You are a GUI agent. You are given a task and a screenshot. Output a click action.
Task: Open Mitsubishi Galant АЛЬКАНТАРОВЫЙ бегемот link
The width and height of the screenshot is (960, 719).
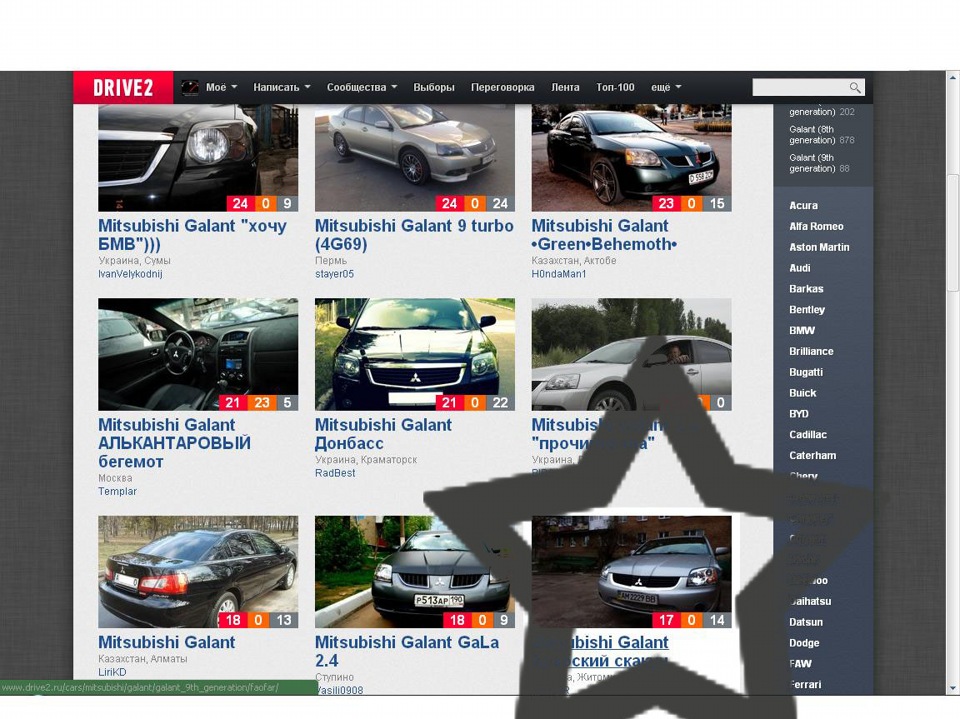(174, 443)
